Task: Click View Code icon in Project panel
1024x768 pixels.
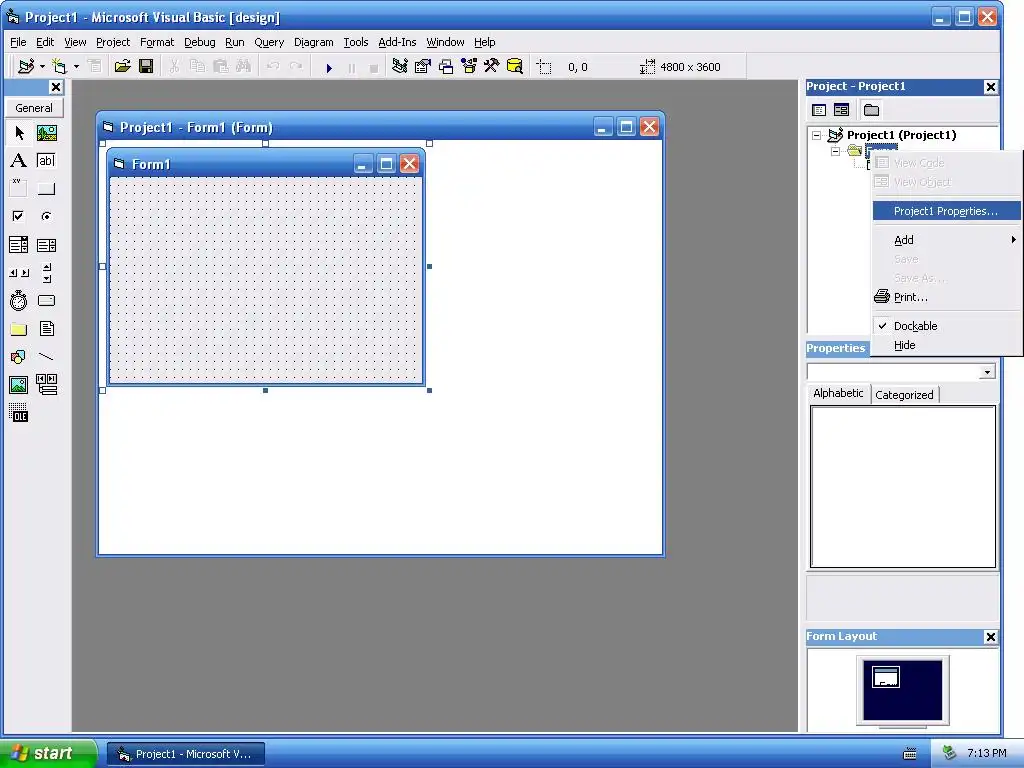Action: tap(819, 110)
